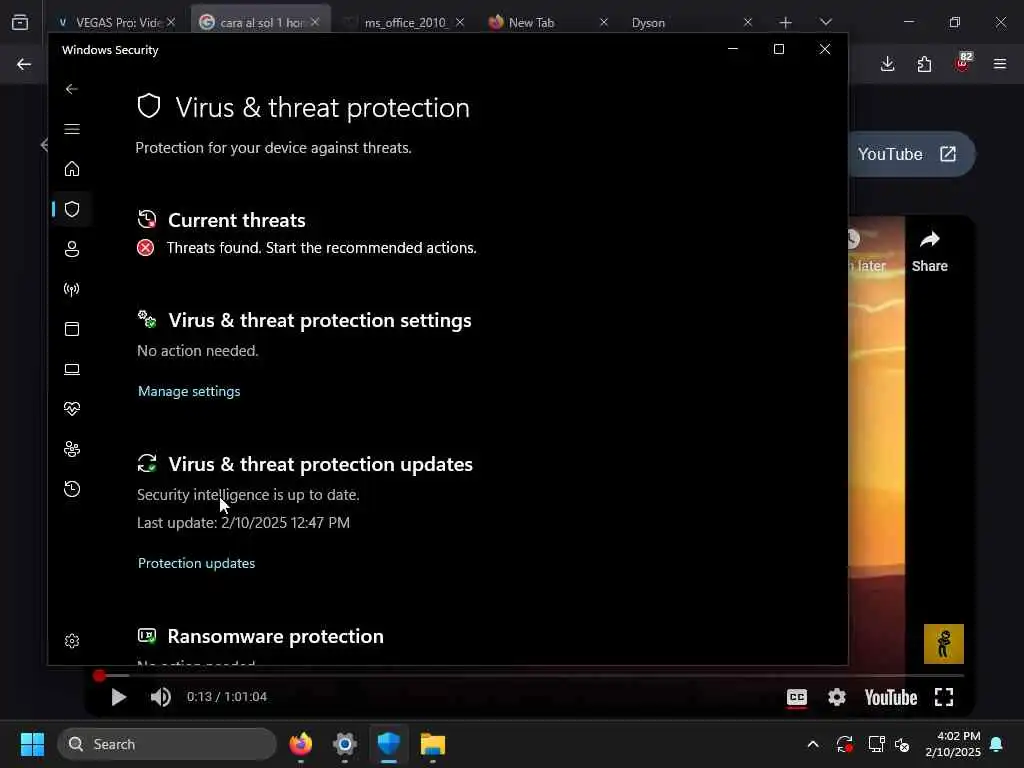Screen dimensions: 1024x768
Task: Click the uBlock extension icon with 82 badge
Action: point(963,63)
